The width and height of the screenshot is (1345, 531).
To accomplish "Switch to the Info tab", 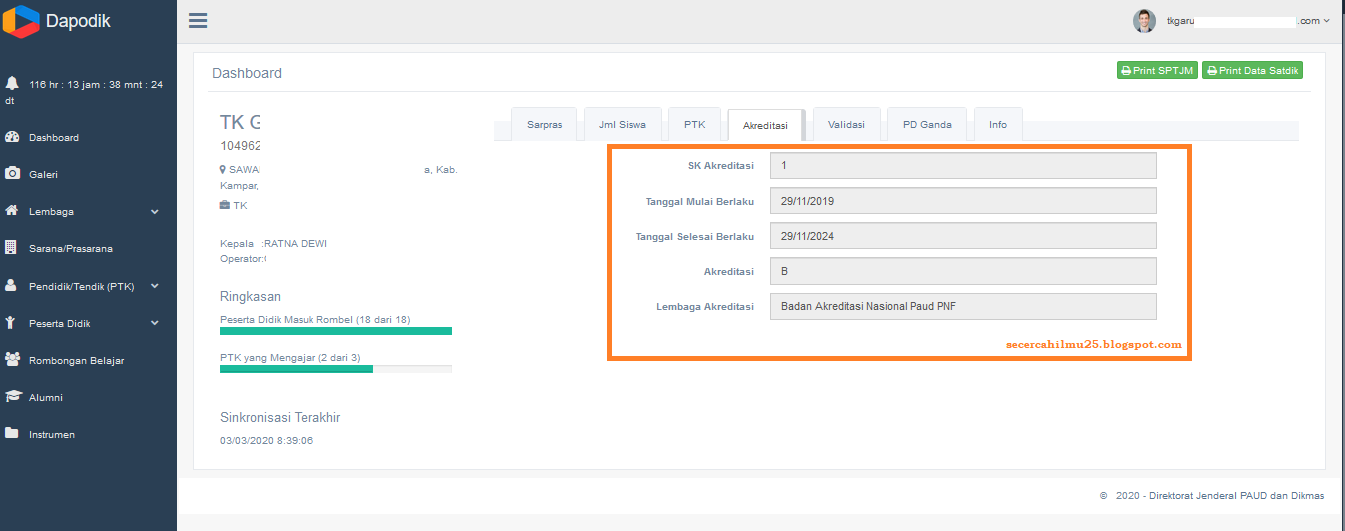I will 998,125.
